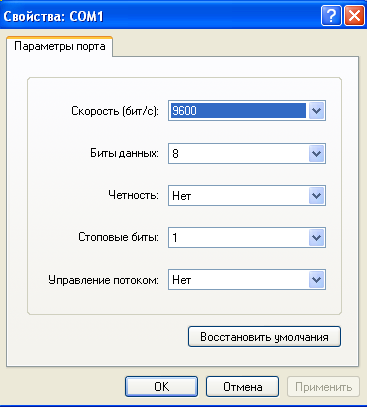
Task: Click the greyed Применить button
Action: (x=323, y=387)
